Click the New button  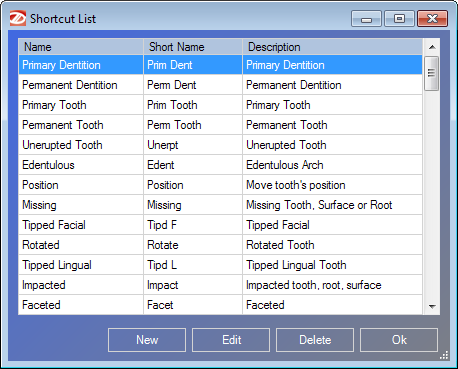[x=147, y=340]
